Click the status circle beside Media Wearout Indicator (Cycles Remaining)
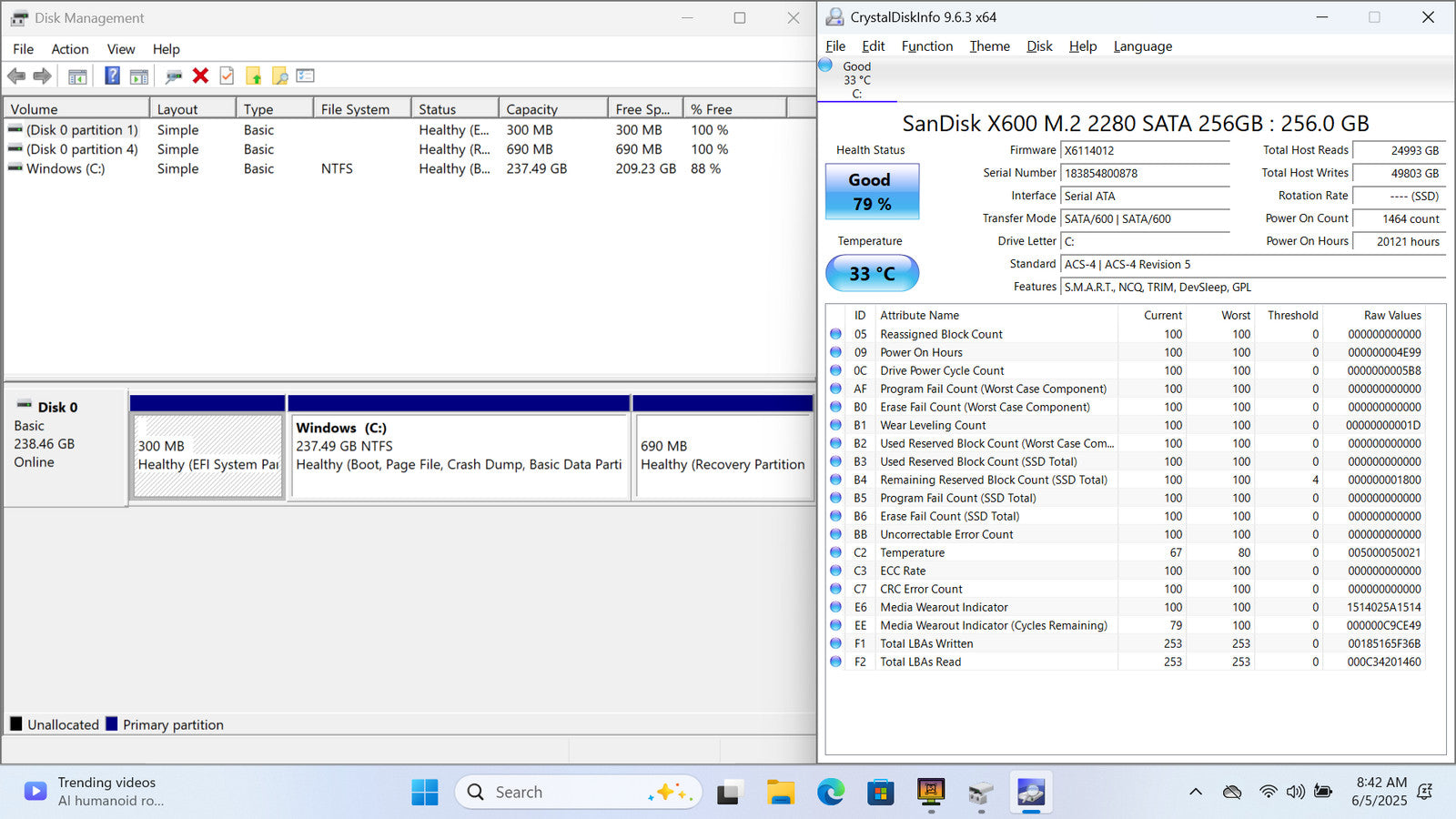 click(x=835, y=625)
